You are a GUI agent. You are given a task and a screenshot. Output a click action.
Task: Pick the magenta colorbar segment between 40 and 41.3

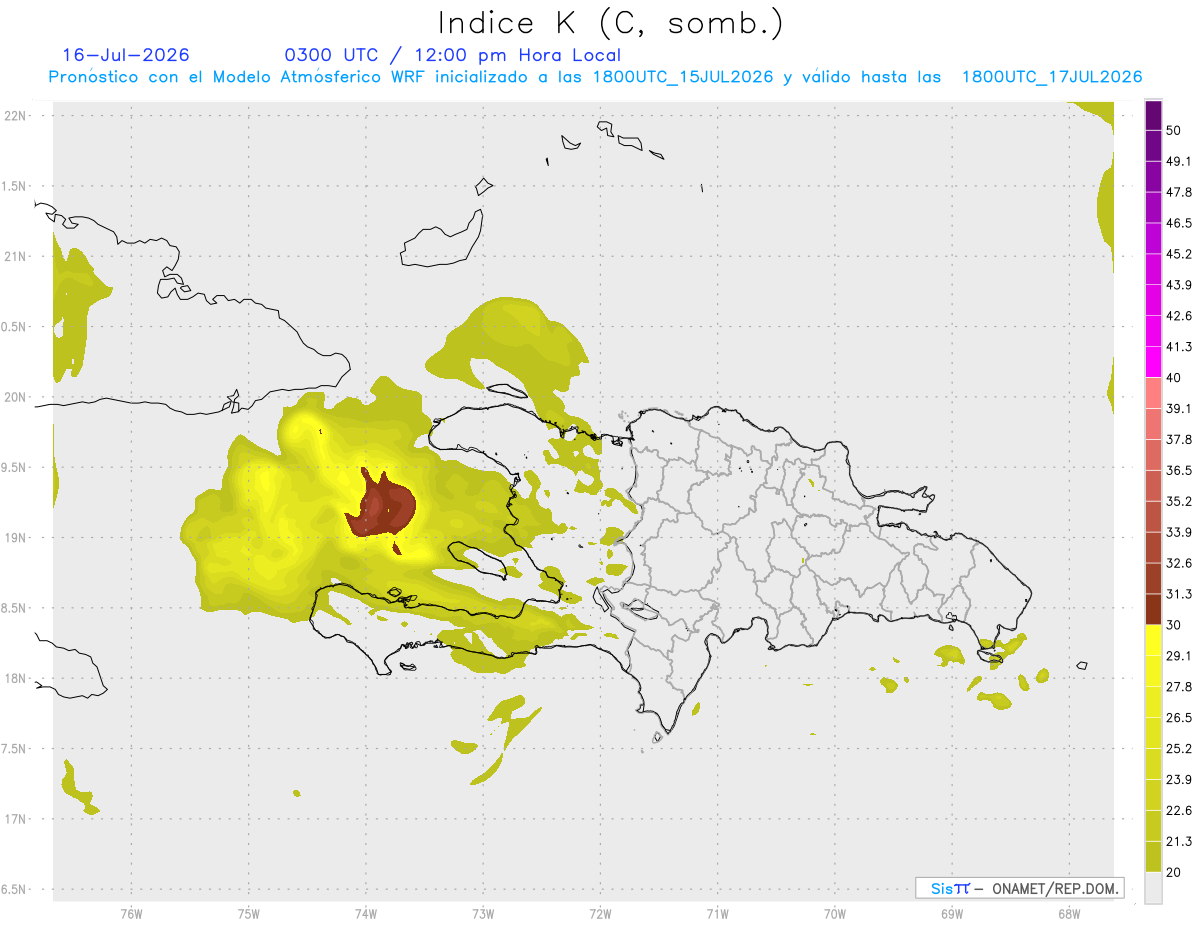1154,363
